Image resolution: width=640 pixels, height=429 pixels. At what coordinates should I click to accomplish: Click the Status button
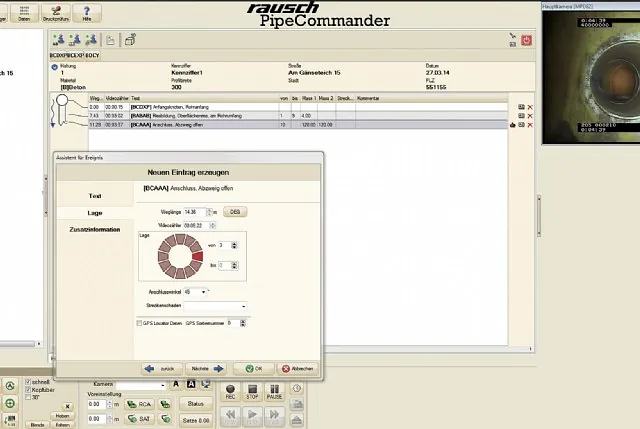tap(196, 404)
